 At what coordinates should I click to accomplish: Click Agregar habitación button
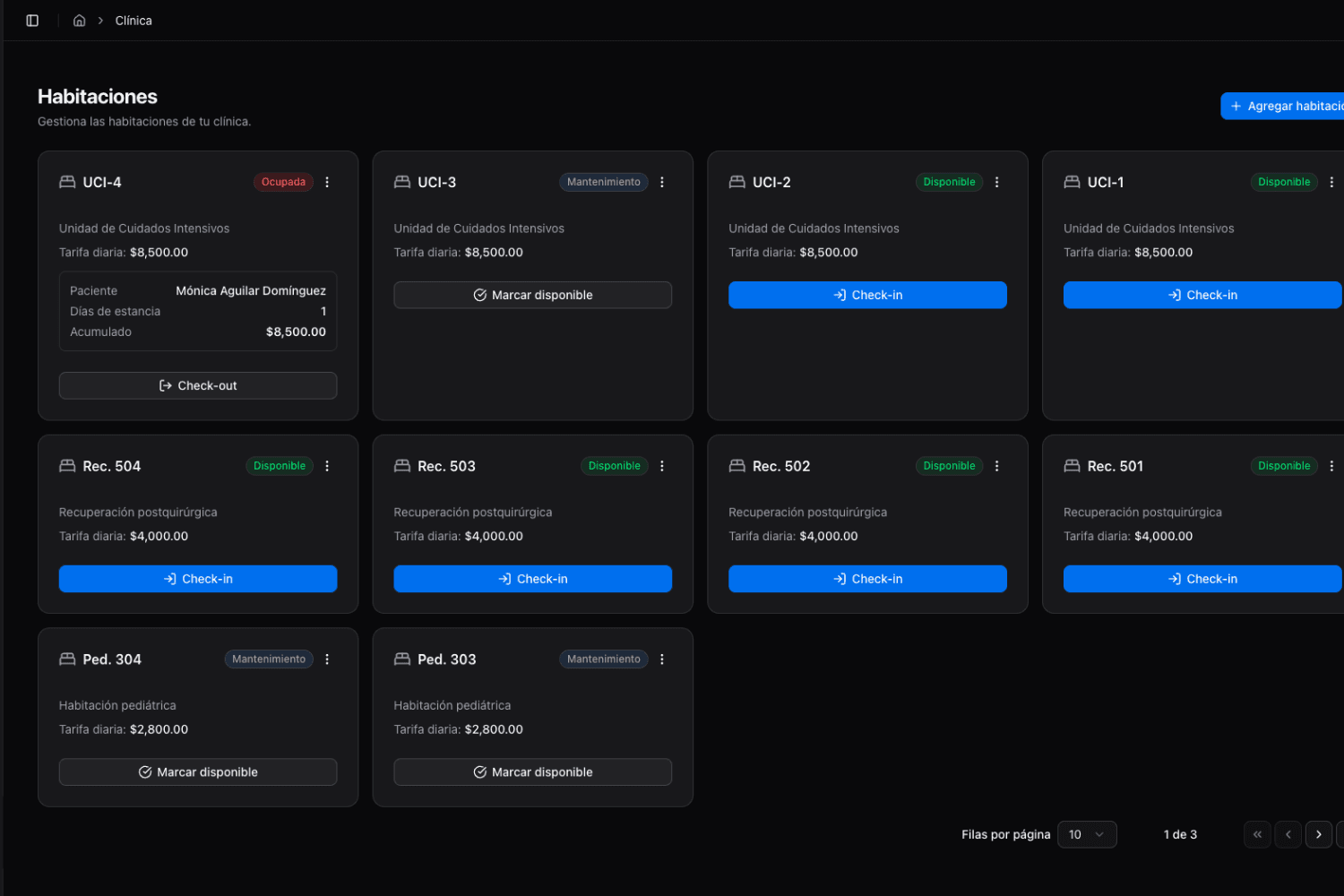(x=1285, y=106)
